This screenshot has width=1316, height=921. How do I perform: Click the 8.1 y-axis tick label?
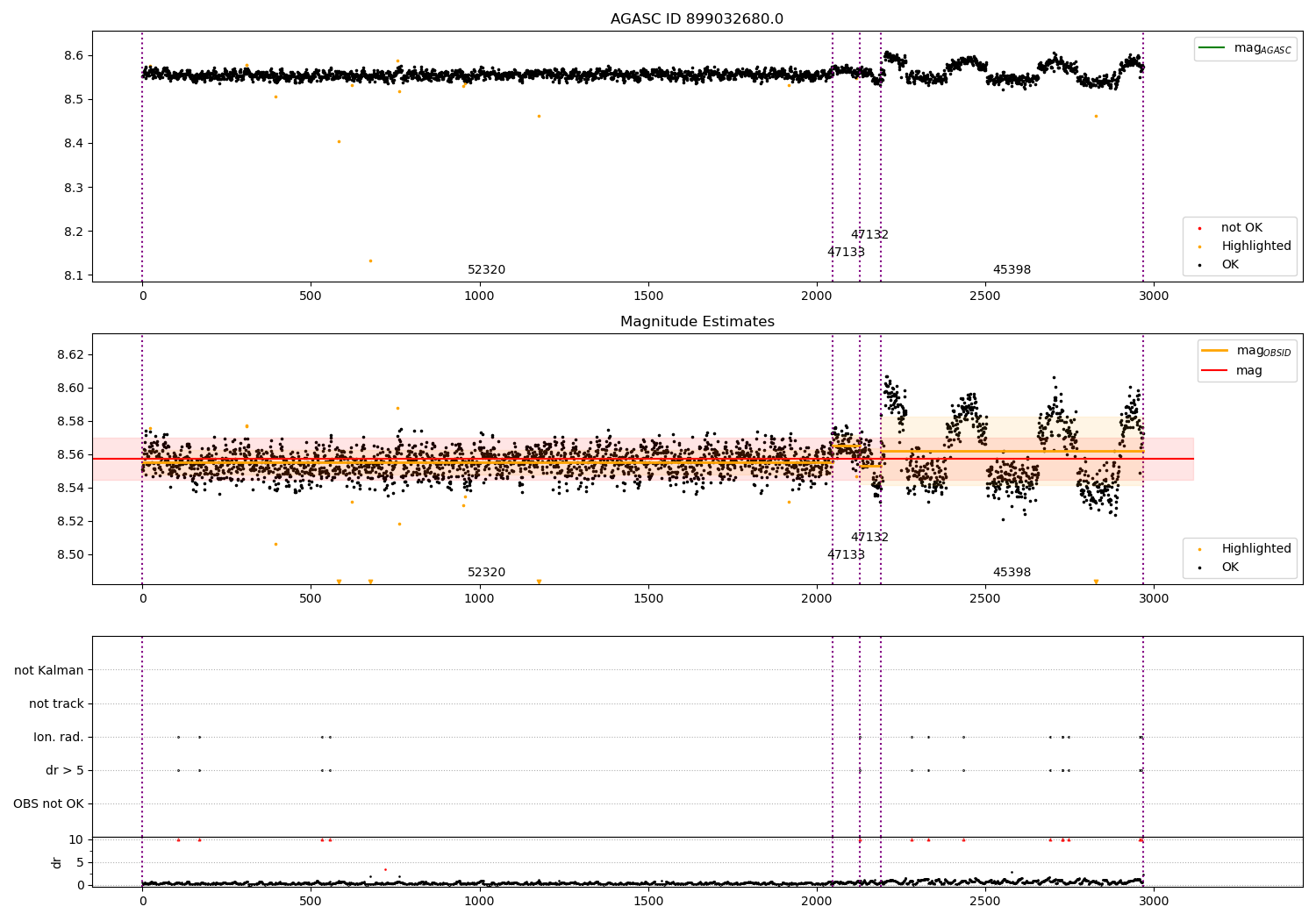[73, 275]
